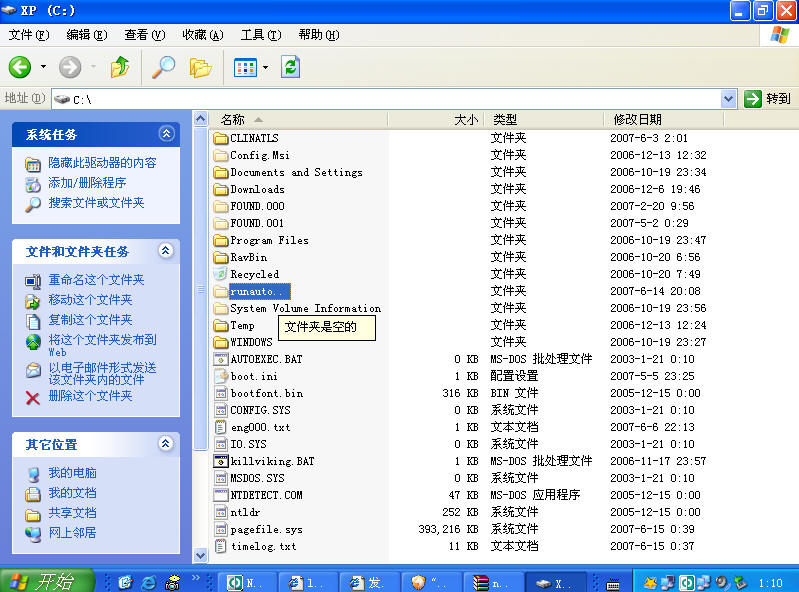Sort by the 类型 column header
The width and height of the screenshot is (799, 592).
tap(544, 120)
